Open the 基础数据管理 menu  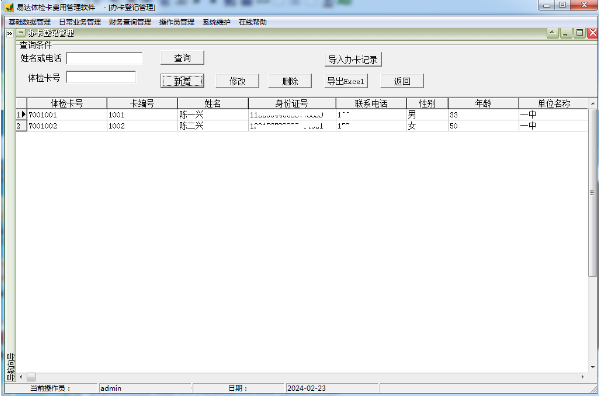click(x=30, y=22)
